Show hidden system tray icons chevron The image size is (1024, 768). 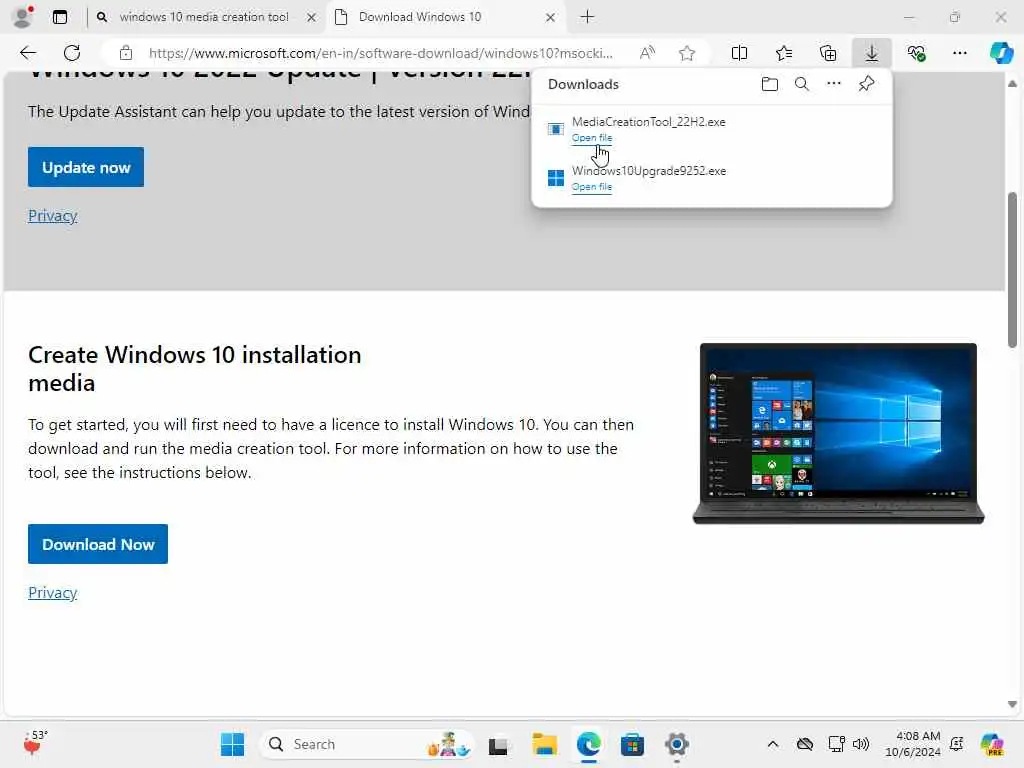click(773, 744)
